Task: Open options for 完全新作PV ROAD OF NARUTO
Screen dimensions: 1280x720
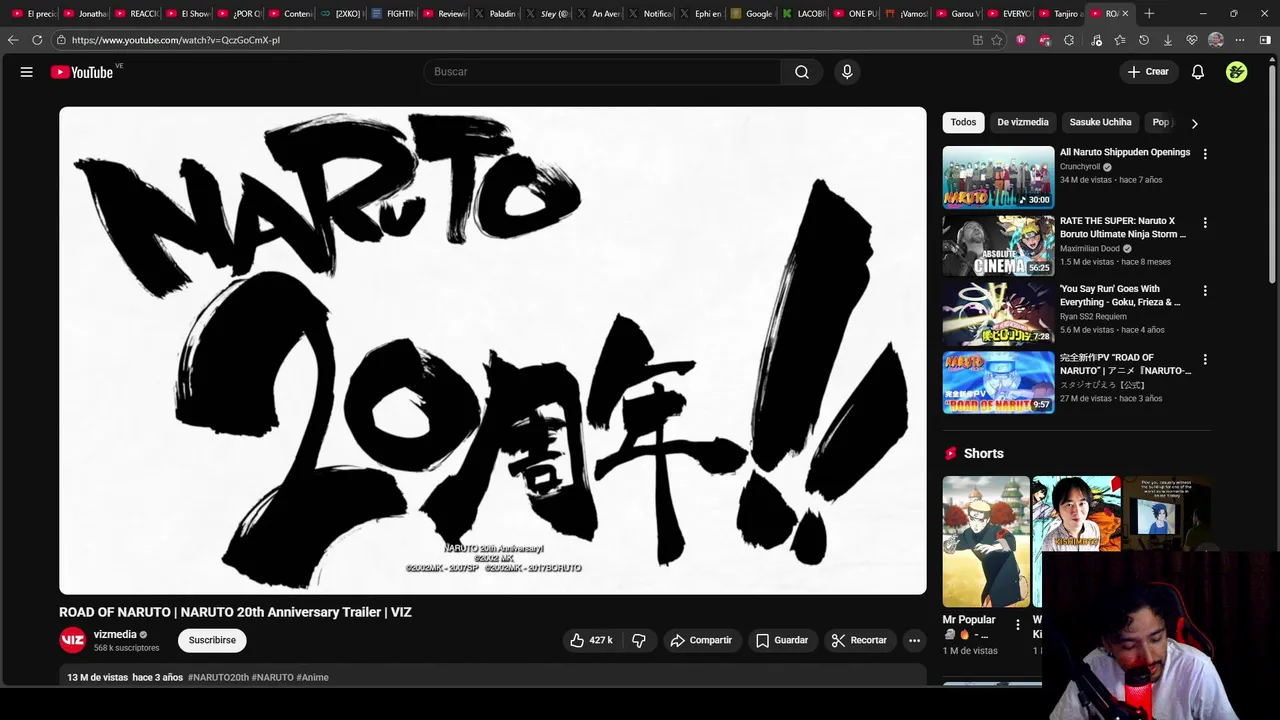Action: tap(1205, 359)
